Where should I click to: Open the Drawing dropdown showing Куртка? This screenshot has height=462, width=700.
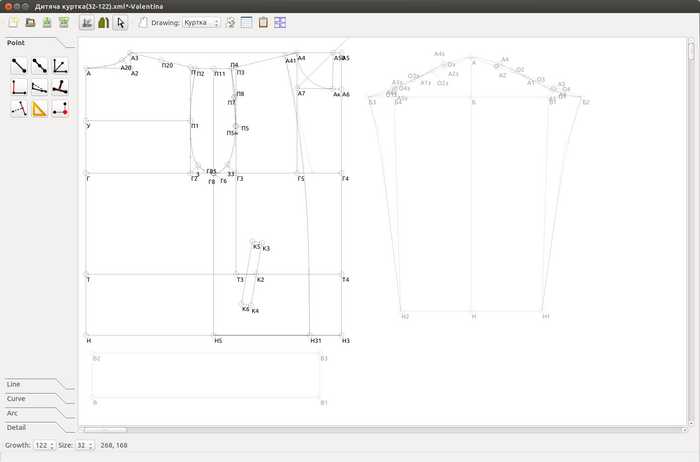201,22
